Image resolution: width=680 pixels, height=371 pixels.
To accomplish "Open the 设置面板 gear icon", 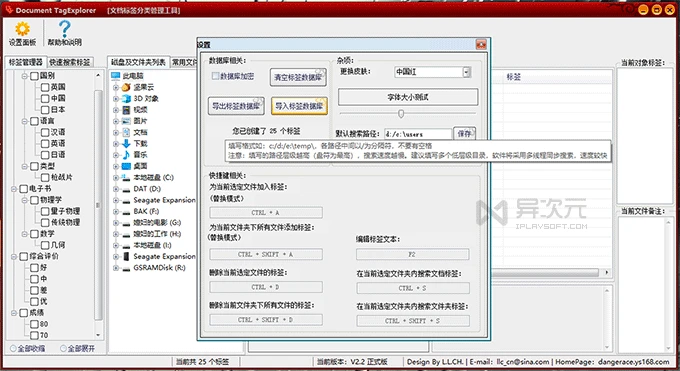I will (x=22, y=29).
